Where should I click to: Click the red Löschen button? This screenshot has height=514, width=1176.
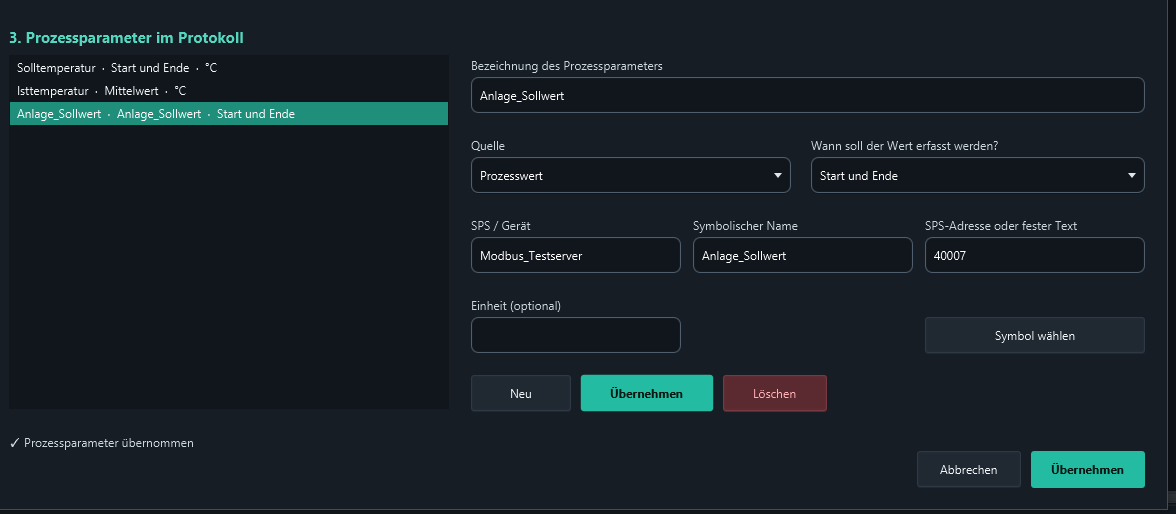[x=775, y=393]
